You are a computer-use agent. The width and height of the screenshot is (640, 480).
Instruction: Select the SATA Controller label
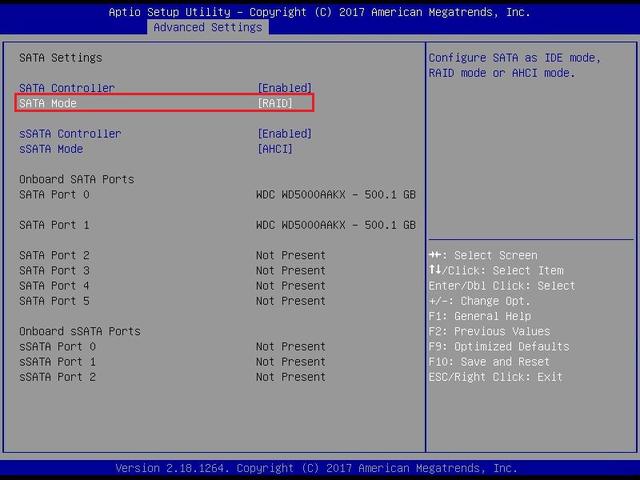pyautogui.click(x=67, y=88)
